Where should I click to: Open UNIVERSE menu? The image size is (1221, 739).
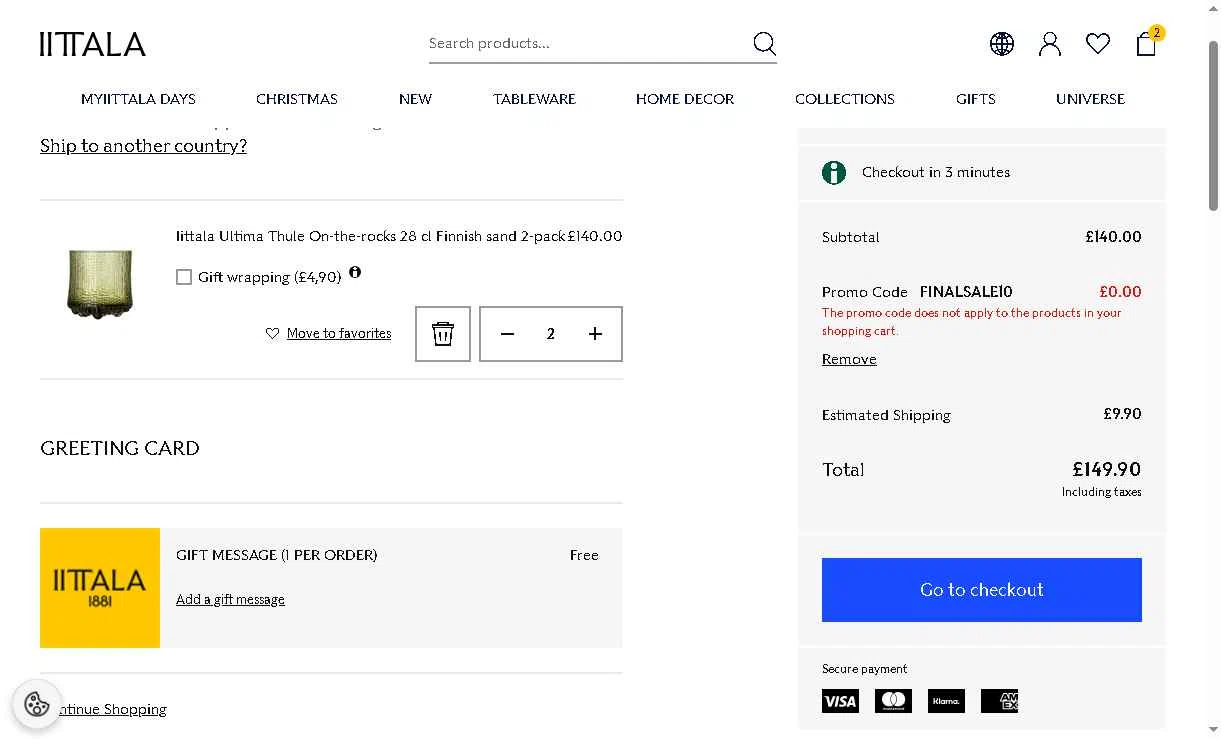pos(1090,99)
